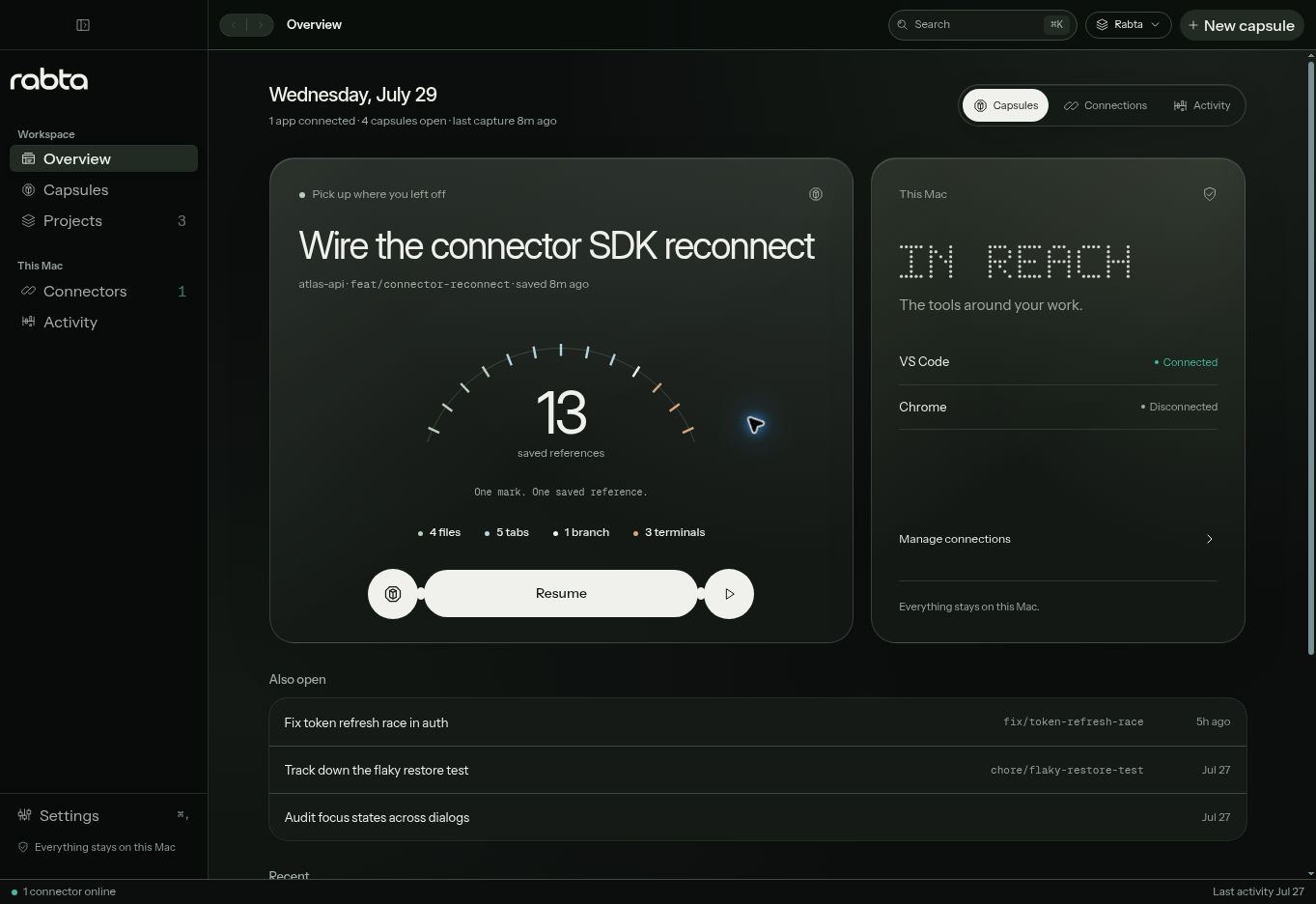The image size is (1316, 904).
Task: Click the Activity tab icon
Action: [1180, 105]
